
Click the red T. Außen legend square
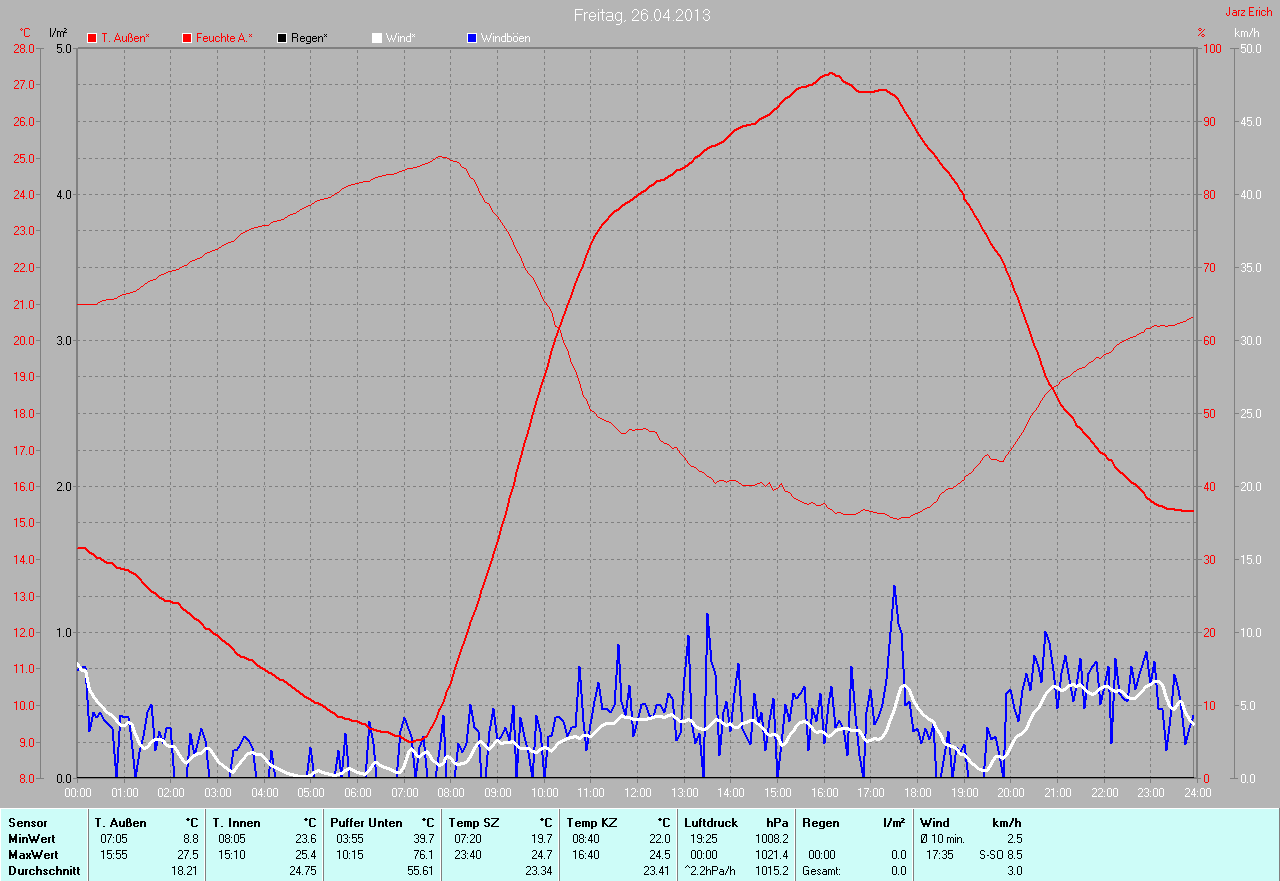(x=92, y=38)
